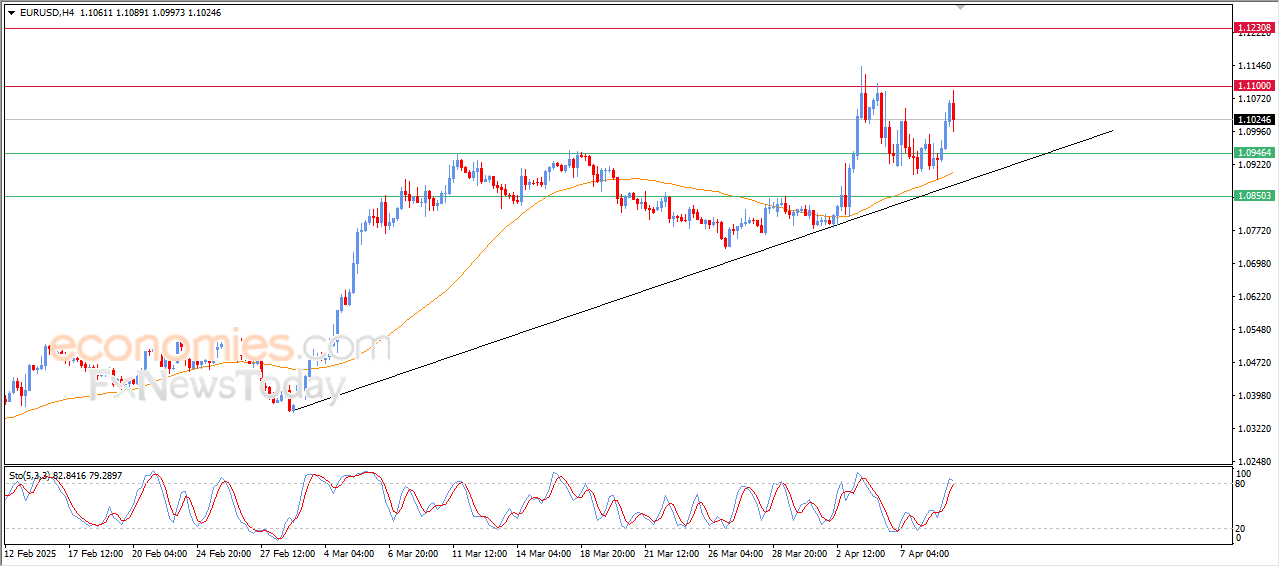Click the 18 Mar 20:00 time label

click(608, 553)
